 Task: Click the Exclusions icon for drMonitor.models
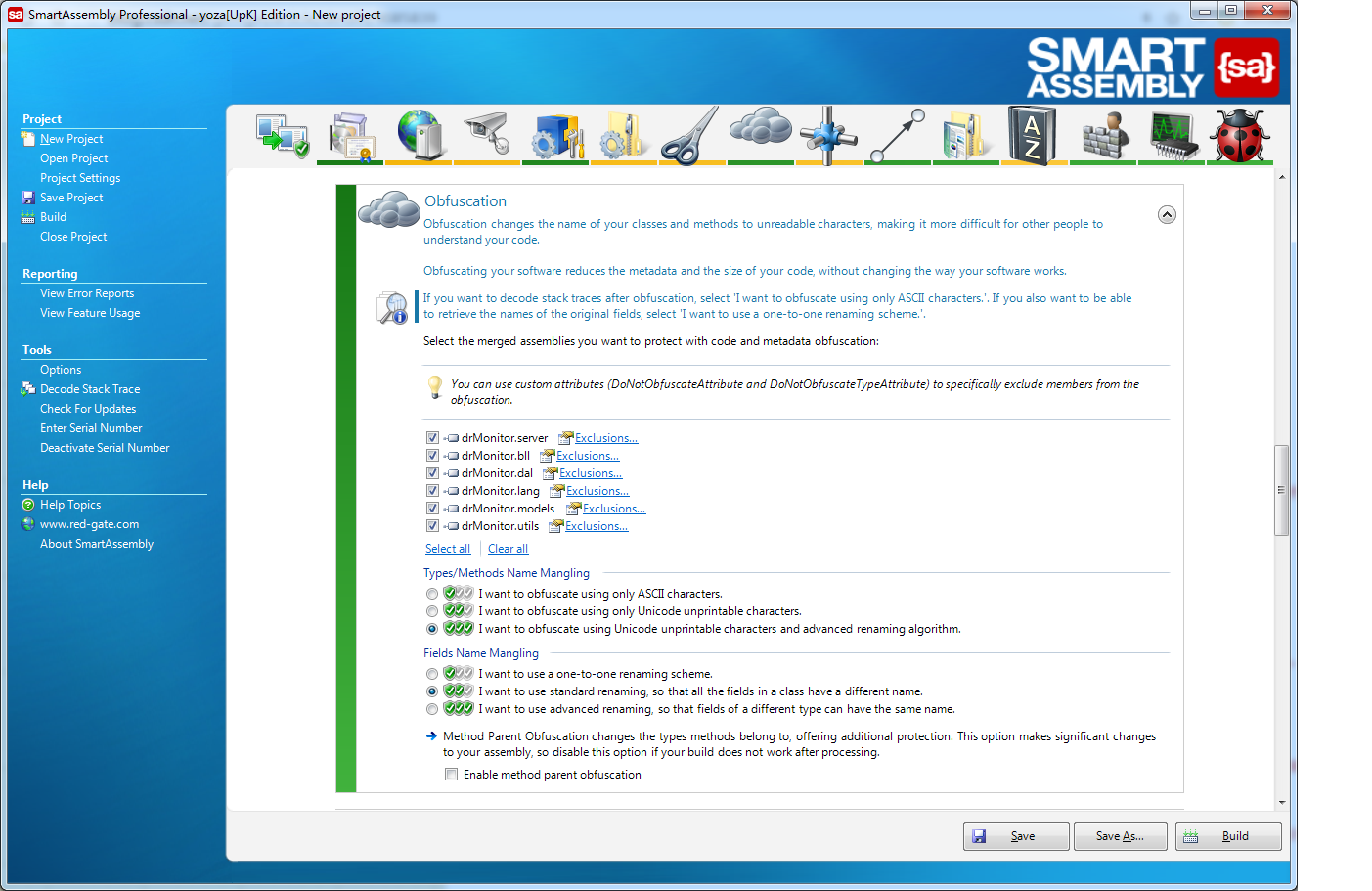tap(574, 509)
